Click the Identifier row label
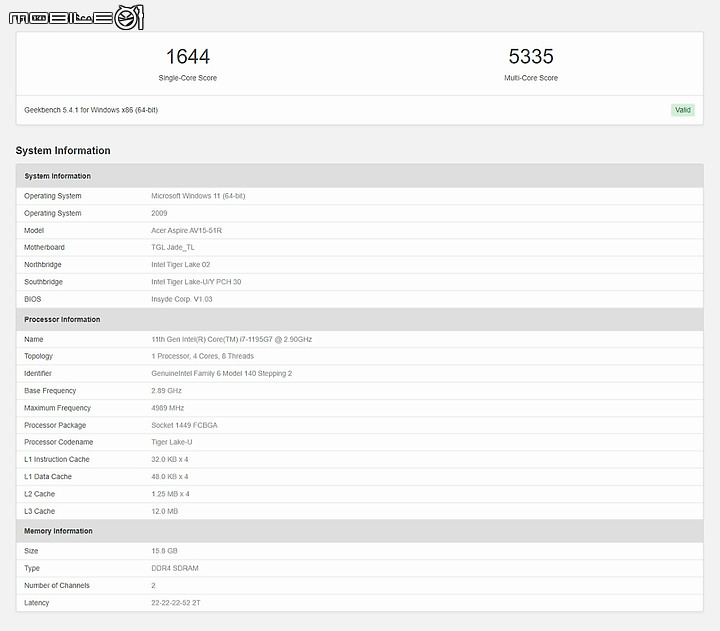The width and height of the screenshot is (720, 631). [x=38, y=374]
